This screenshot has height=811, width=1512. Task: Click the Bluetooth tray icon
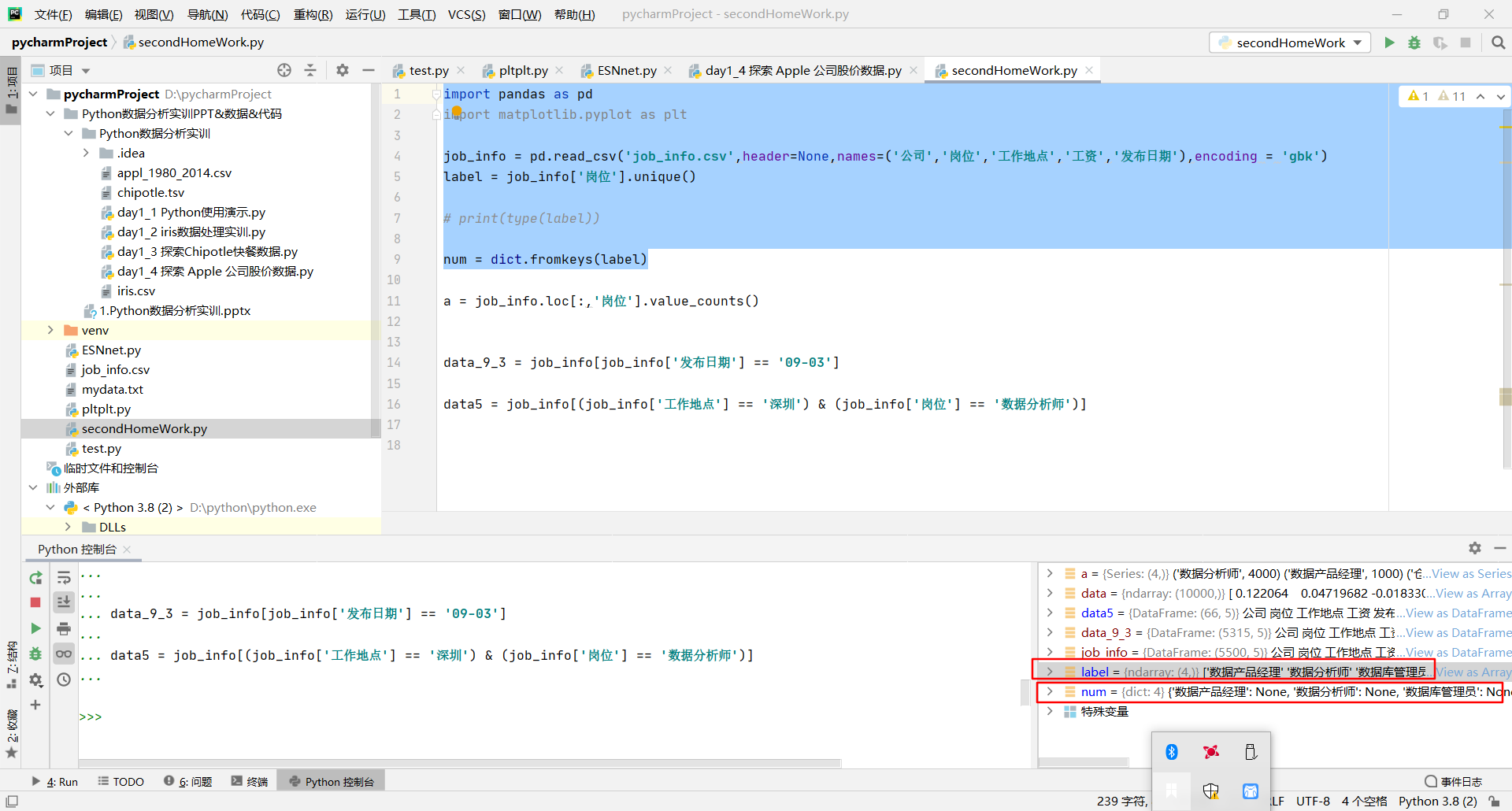1172,752
